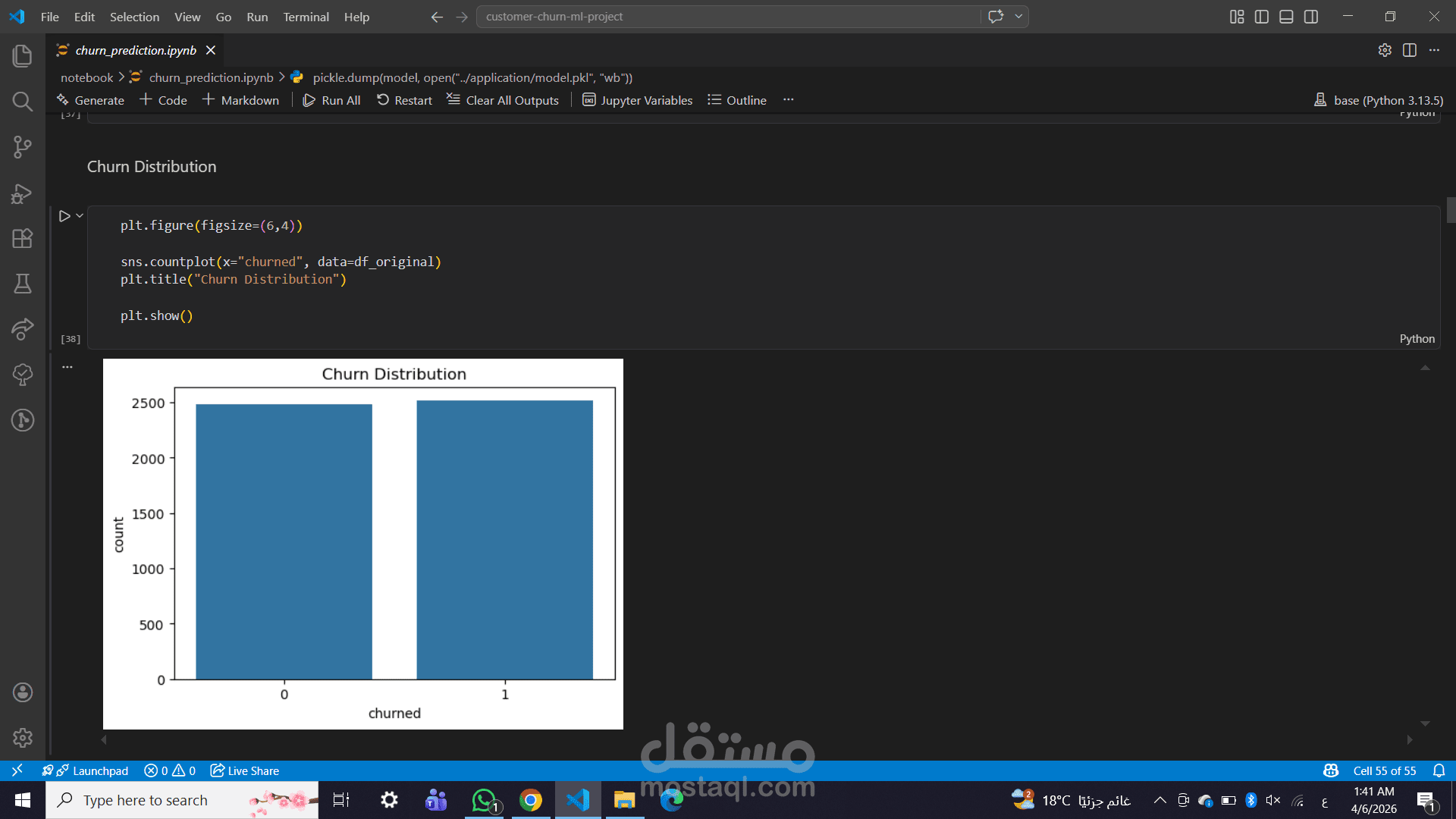Expand more notebook toolbar actions ellipsis
Screen dimensions: 1456x819
[x=789, y=100]
